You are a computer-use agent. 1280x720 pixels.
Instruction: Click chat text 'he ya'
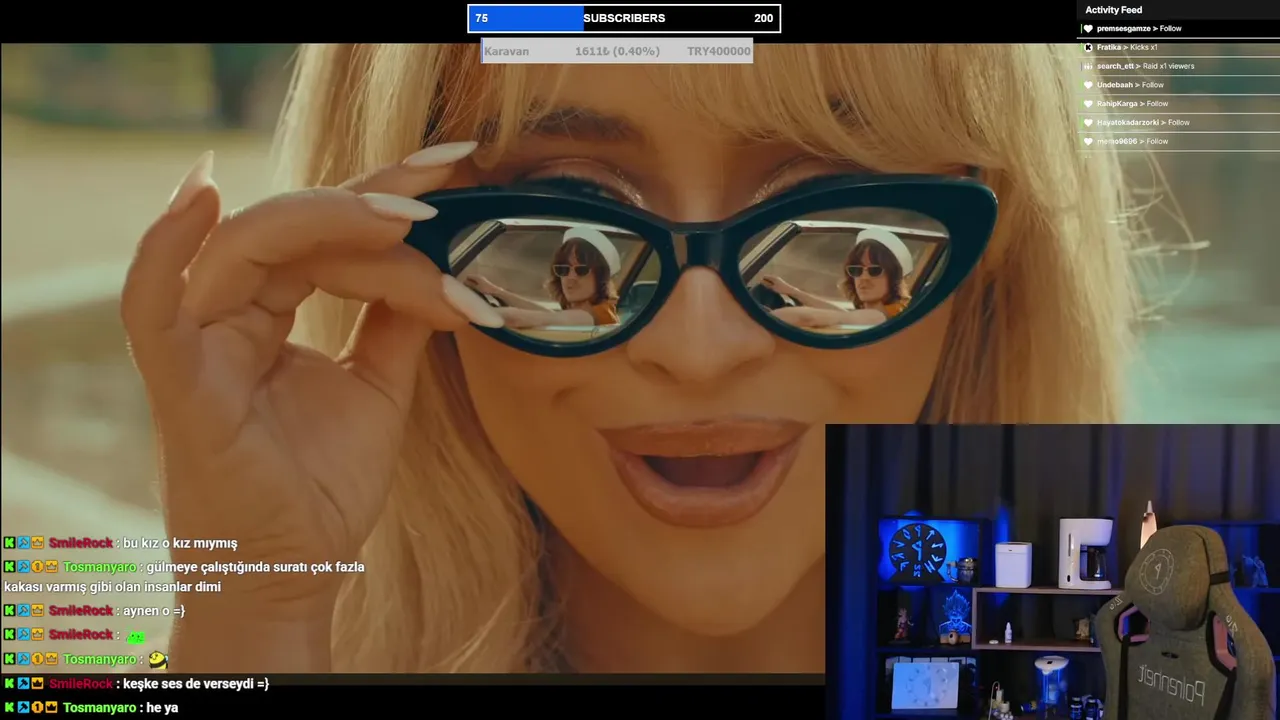(162, 707)
